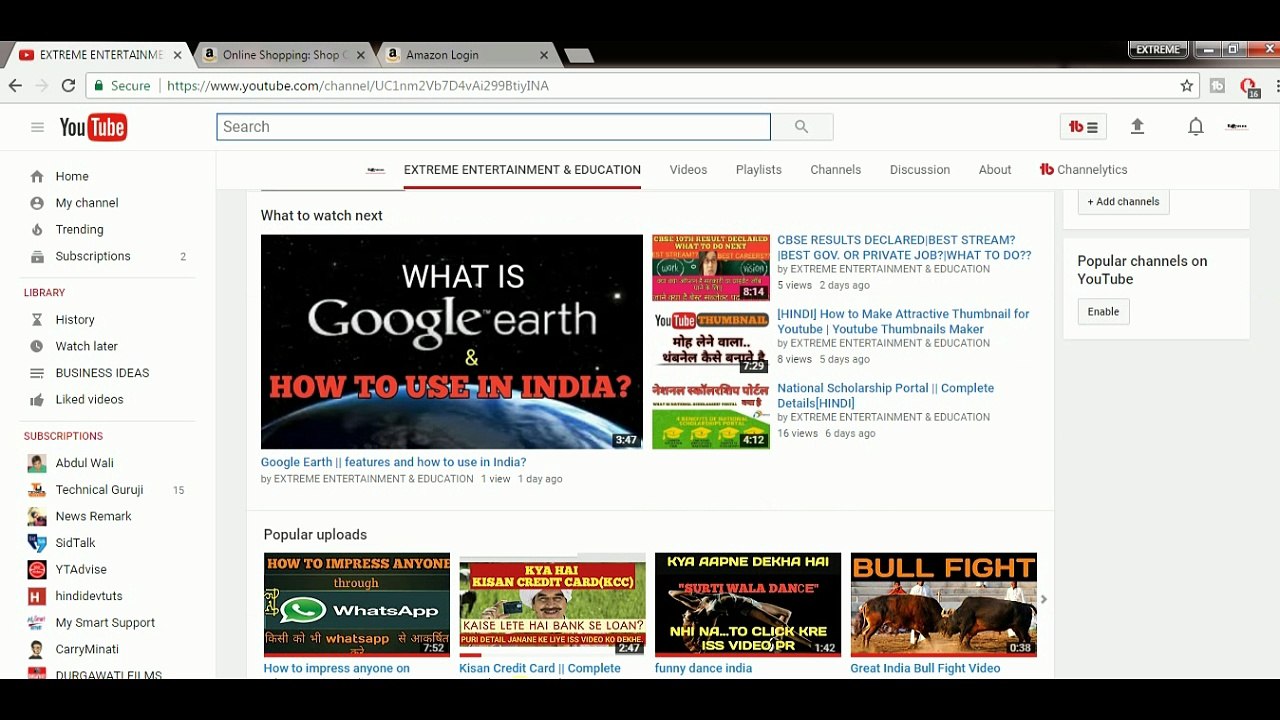Image resolution: width=1280 pixels, height=720 pixels.
Task: Play the Google Earth large video thumbnail
Action: coord(452,342)
